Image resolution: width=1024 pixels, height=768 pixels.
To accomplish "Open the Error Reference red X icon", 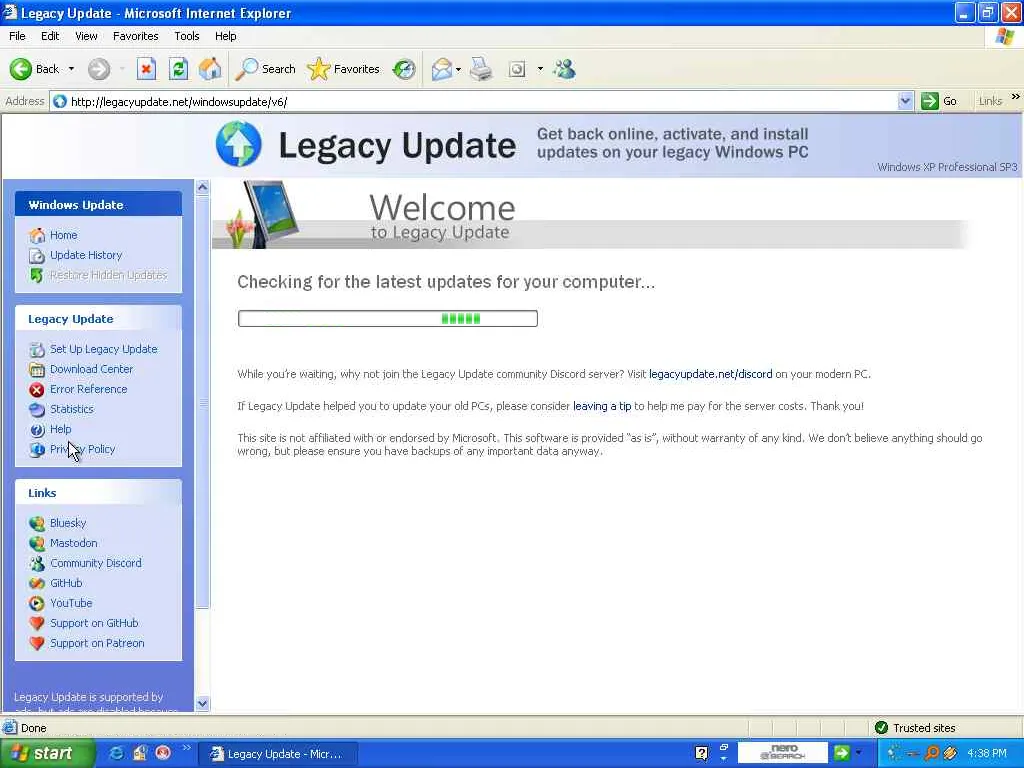I will [x=37, y=390].
